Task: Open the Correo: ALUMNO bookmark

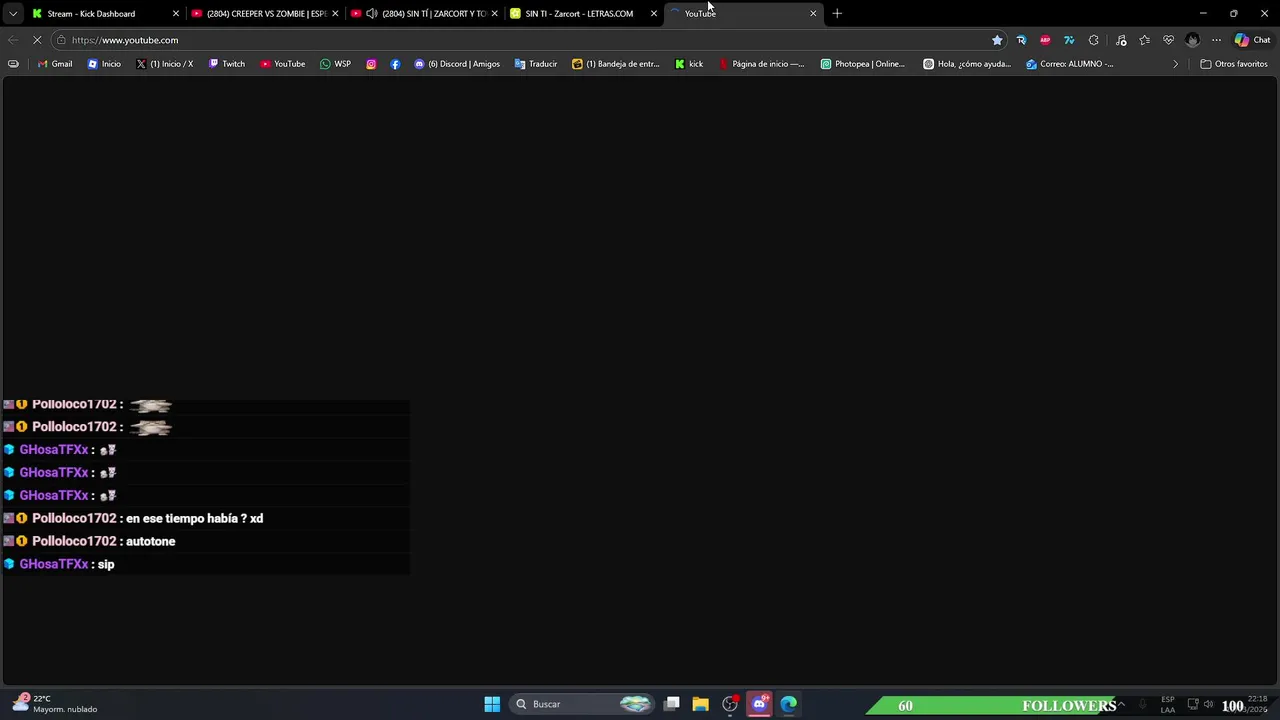Action: click(1069, 64)
